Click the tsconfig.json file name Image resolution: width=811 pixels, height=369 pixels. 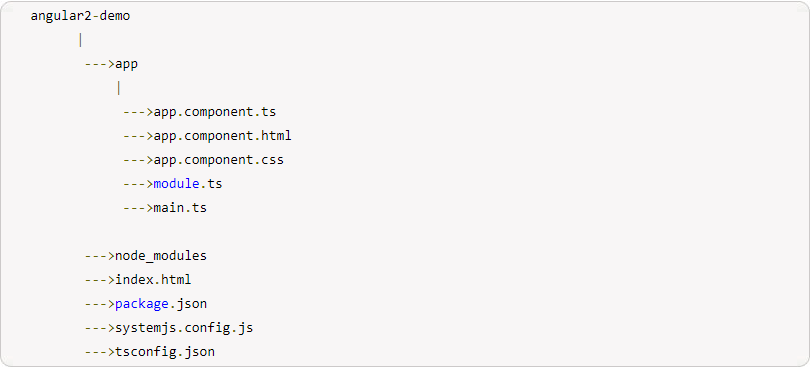pos(164,352)
